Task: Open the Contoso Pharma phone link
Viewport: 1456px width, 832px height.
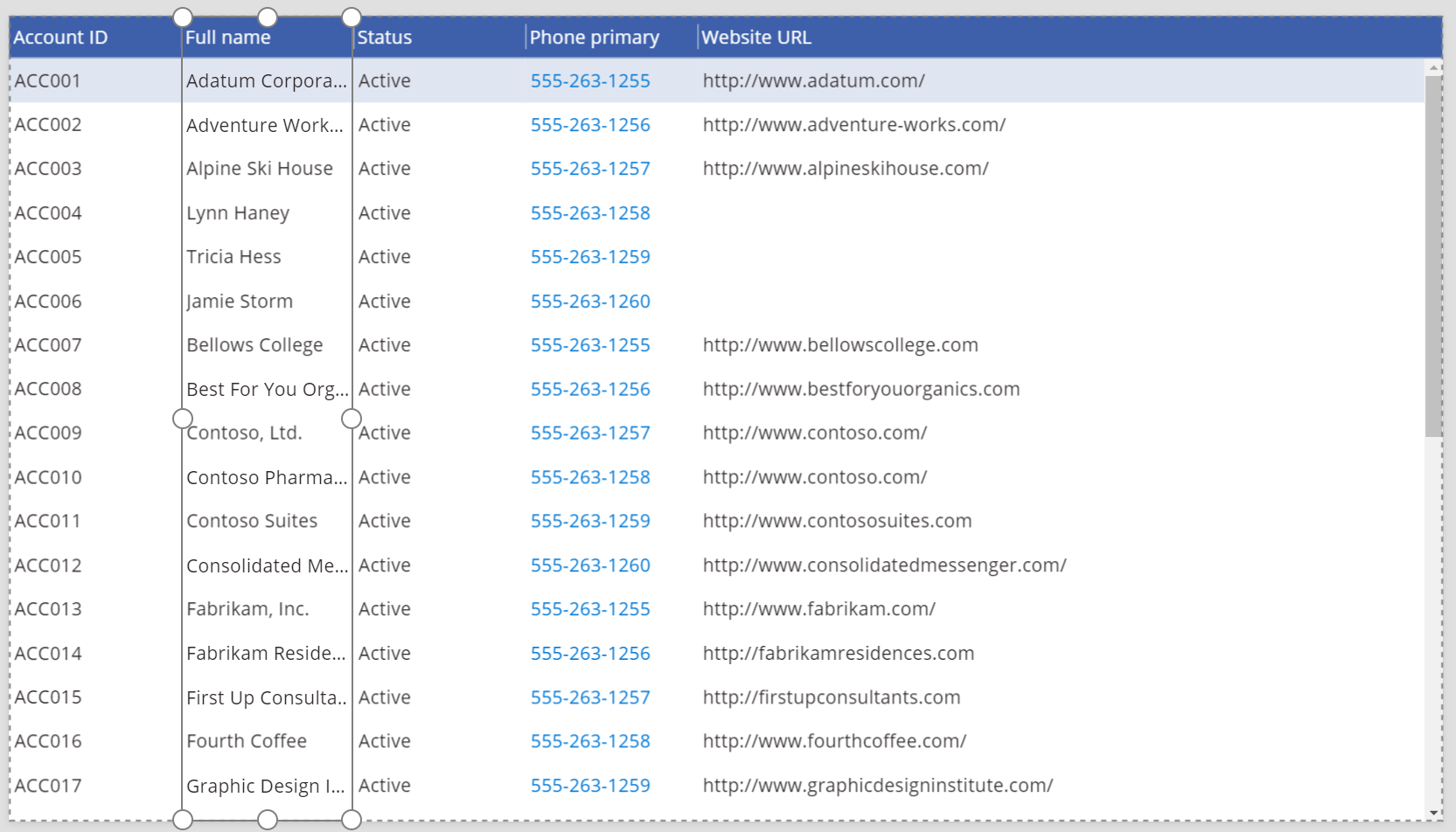Action: pyautogui.click(x=590, y=477)
